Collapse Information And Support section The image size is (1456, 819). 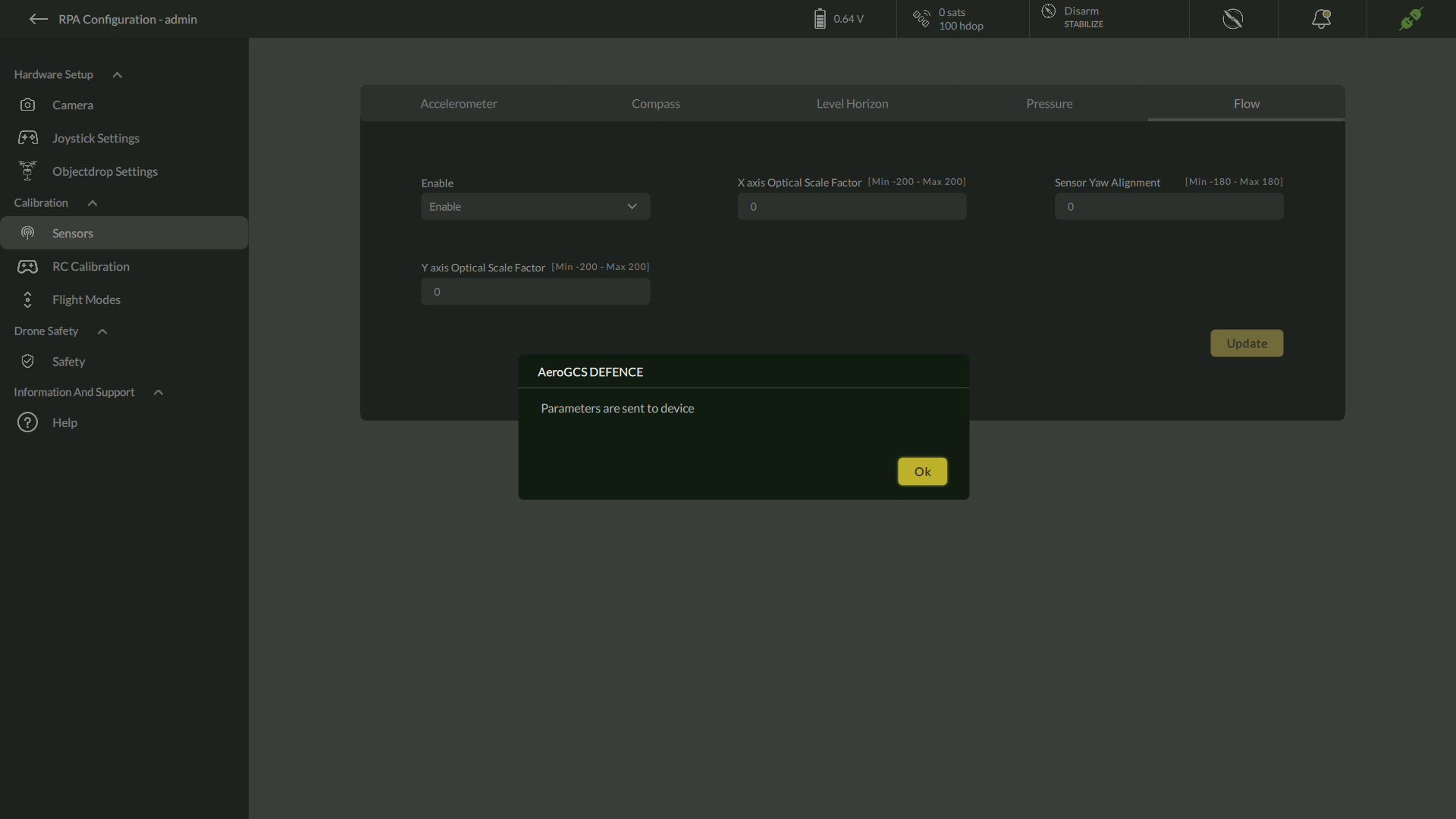(x=158, y=392)
